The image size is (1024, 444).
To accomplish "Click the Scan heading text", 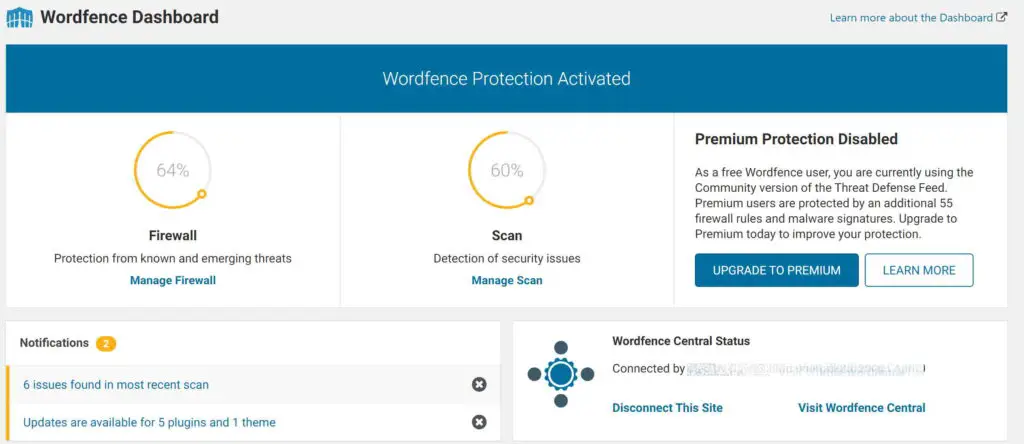I will pyautogui.click(x=507, y=235).
